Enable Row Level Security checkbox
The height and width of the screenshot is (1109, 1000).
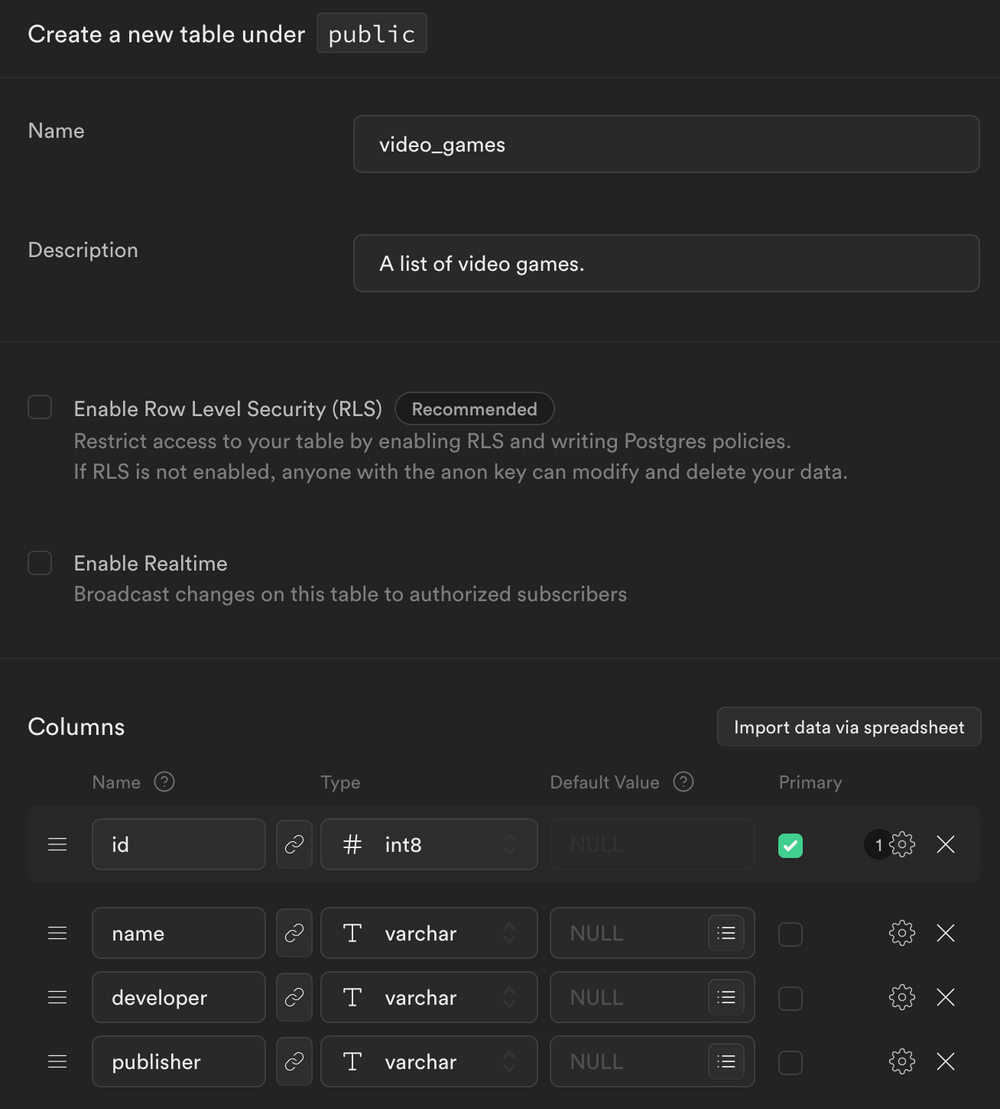click(40, 408)
